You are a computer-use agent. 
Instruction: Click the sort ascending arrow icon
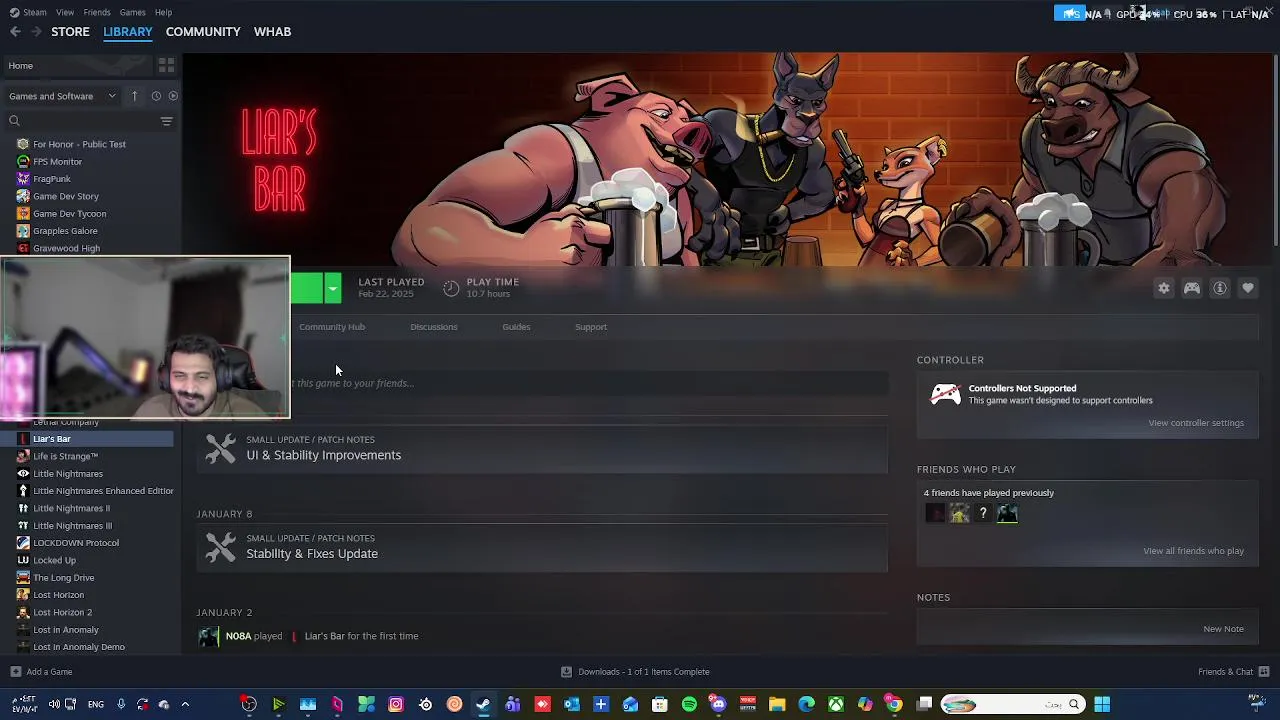134,96
